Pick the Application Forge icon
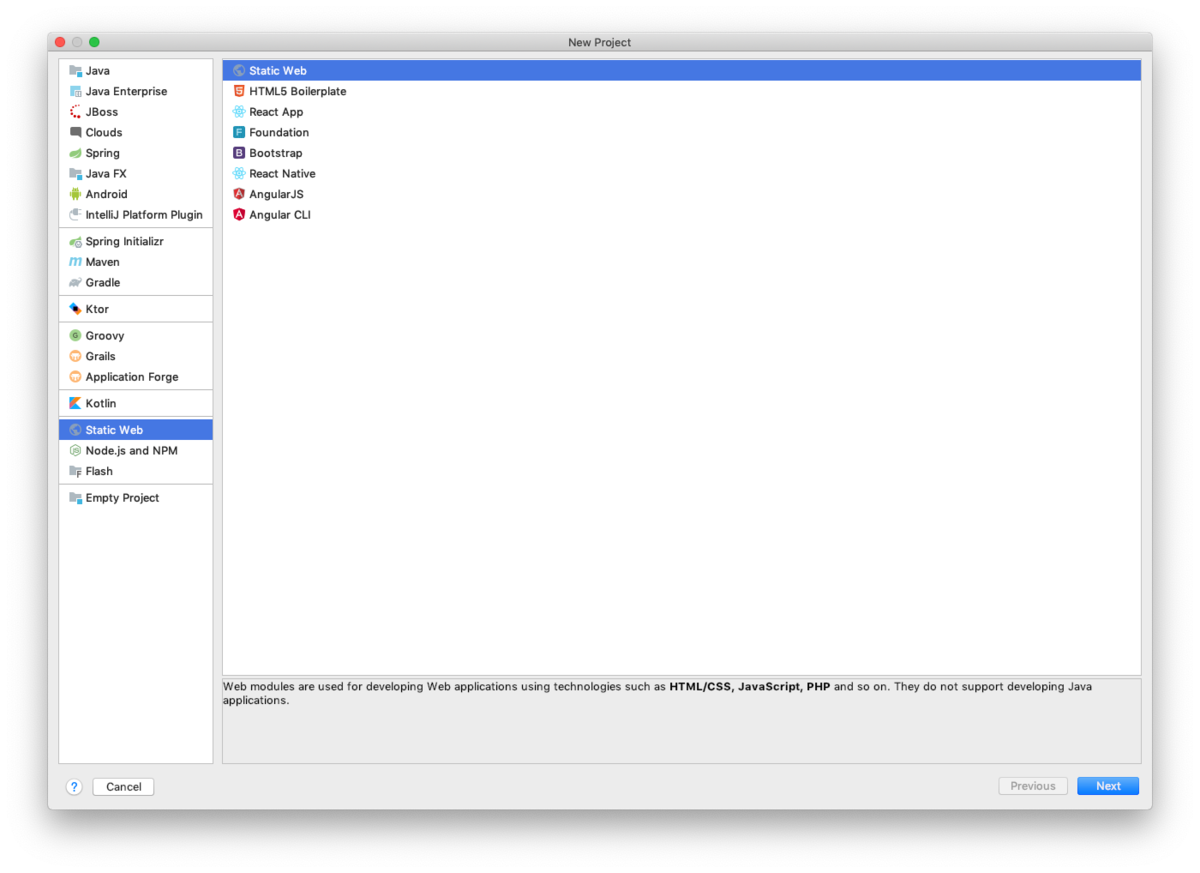 point(75,377)
